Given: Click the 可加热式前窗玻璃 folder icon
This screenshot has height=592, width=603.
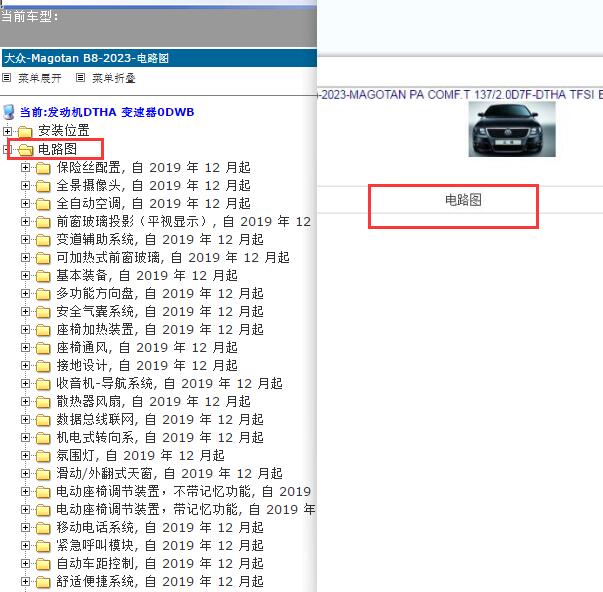Looking at the screenshot, I should click(x=43, y=258).
